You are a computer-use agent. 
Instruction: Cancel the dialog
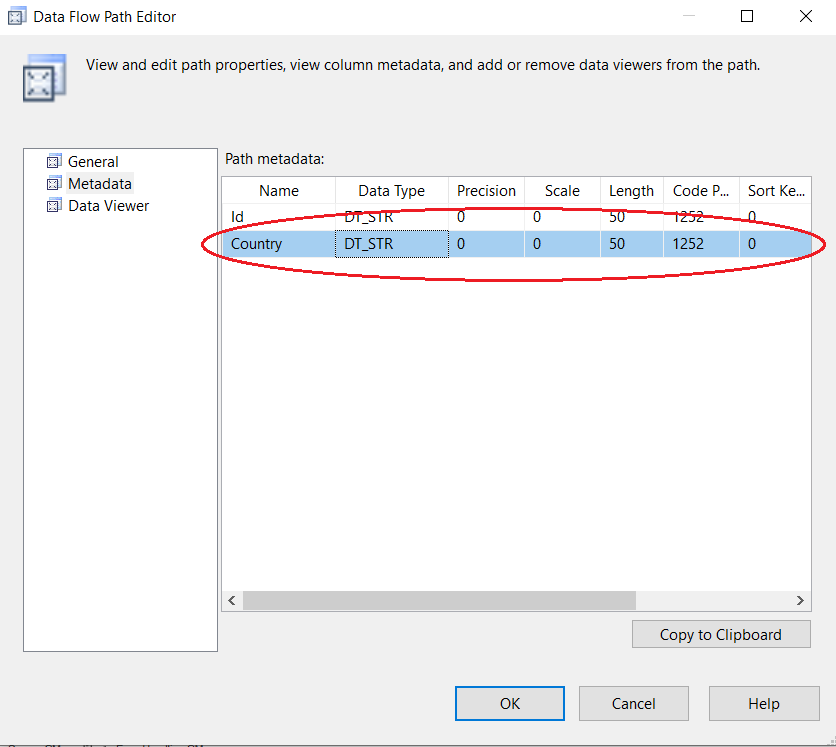click(x=633, y=704)
